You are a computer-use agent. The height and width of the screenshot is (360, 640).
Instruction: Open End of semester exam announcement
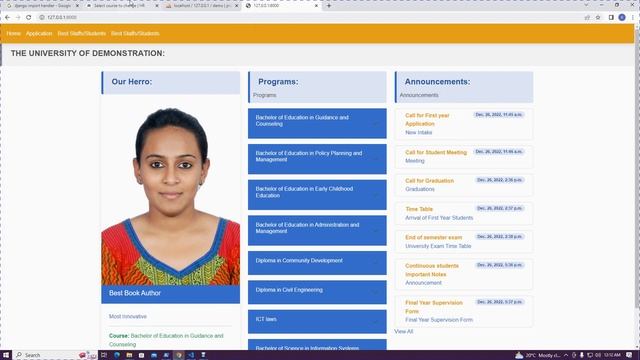click(433, 238)
